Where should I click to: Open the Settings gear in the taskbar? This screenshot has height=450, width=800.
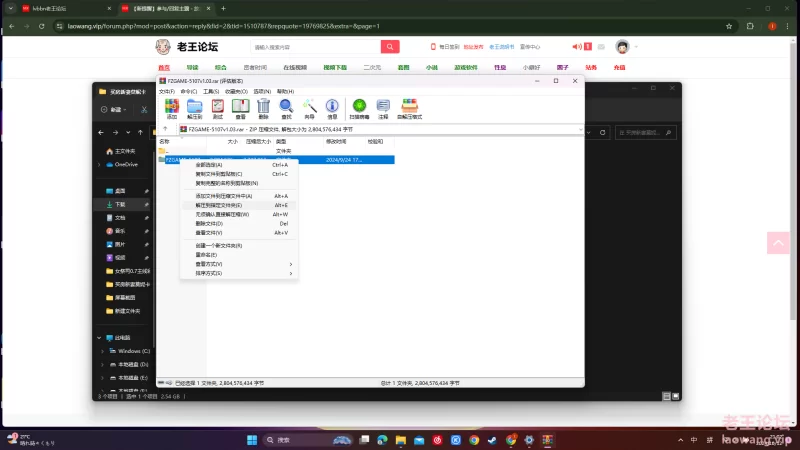529,440
